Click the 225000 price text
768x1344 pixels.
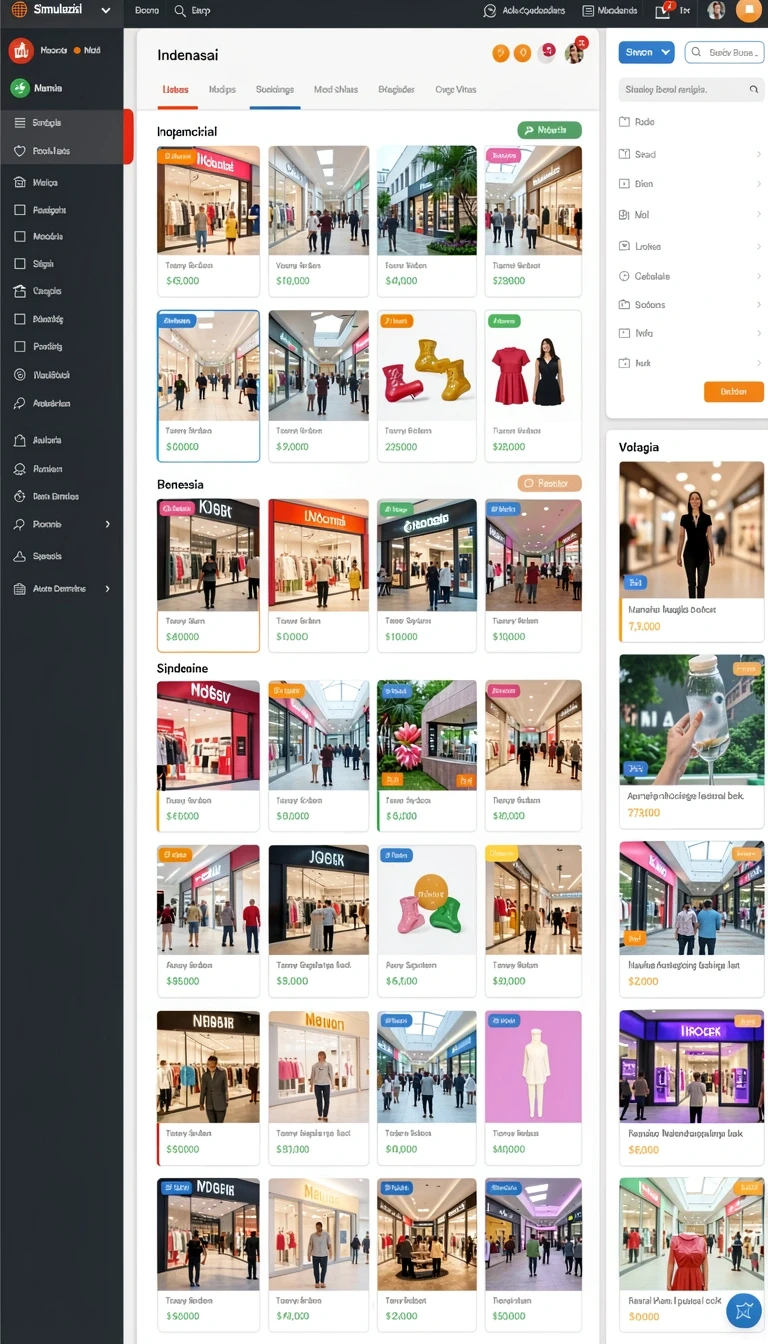click(x=401, y=447)
